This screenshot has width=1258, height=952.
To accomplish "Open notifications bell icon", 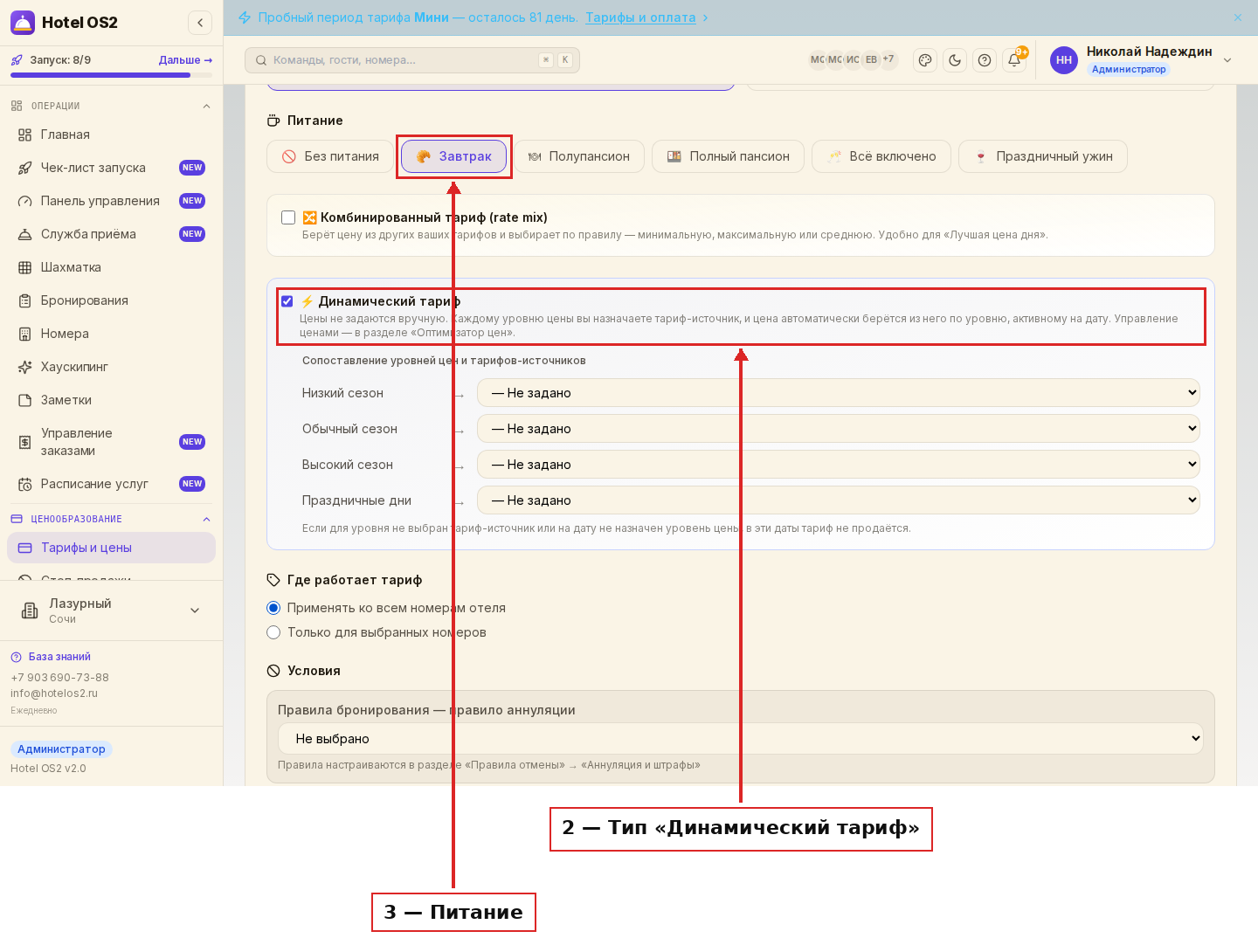I will (1014, 60).
